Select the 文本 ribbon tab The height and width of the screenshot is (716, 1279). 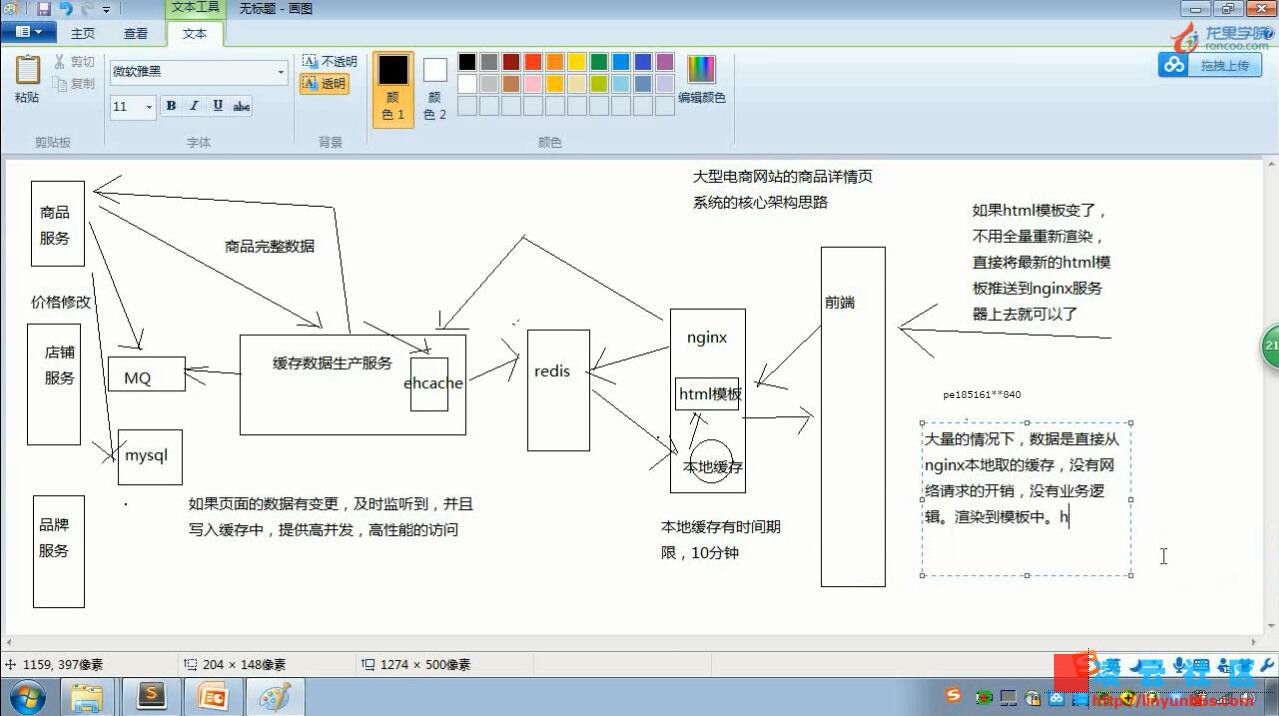click(x=195, y=33)
